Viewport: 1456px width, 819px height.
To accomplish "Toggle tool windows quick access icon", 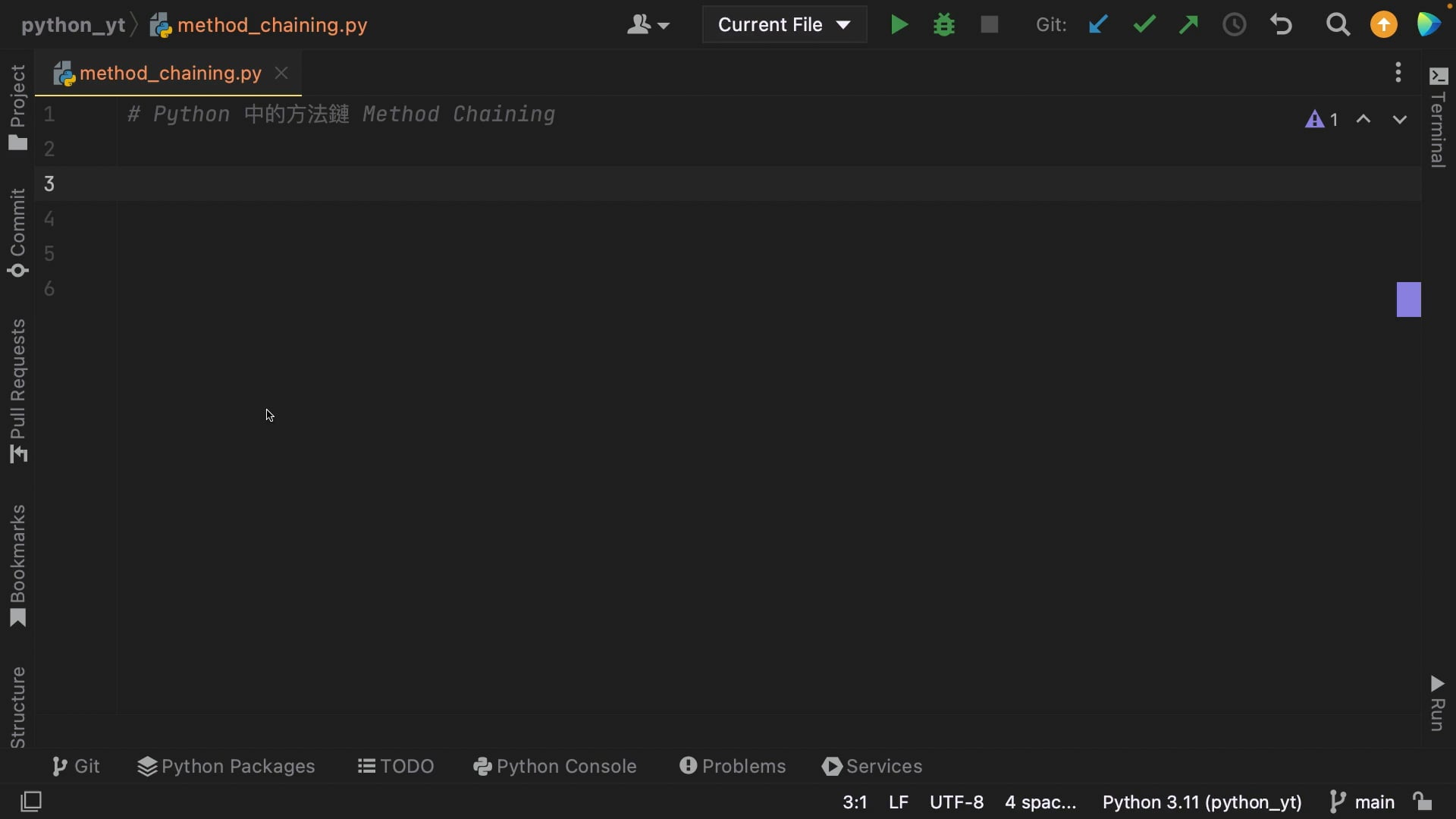I will tap(31, 802).
